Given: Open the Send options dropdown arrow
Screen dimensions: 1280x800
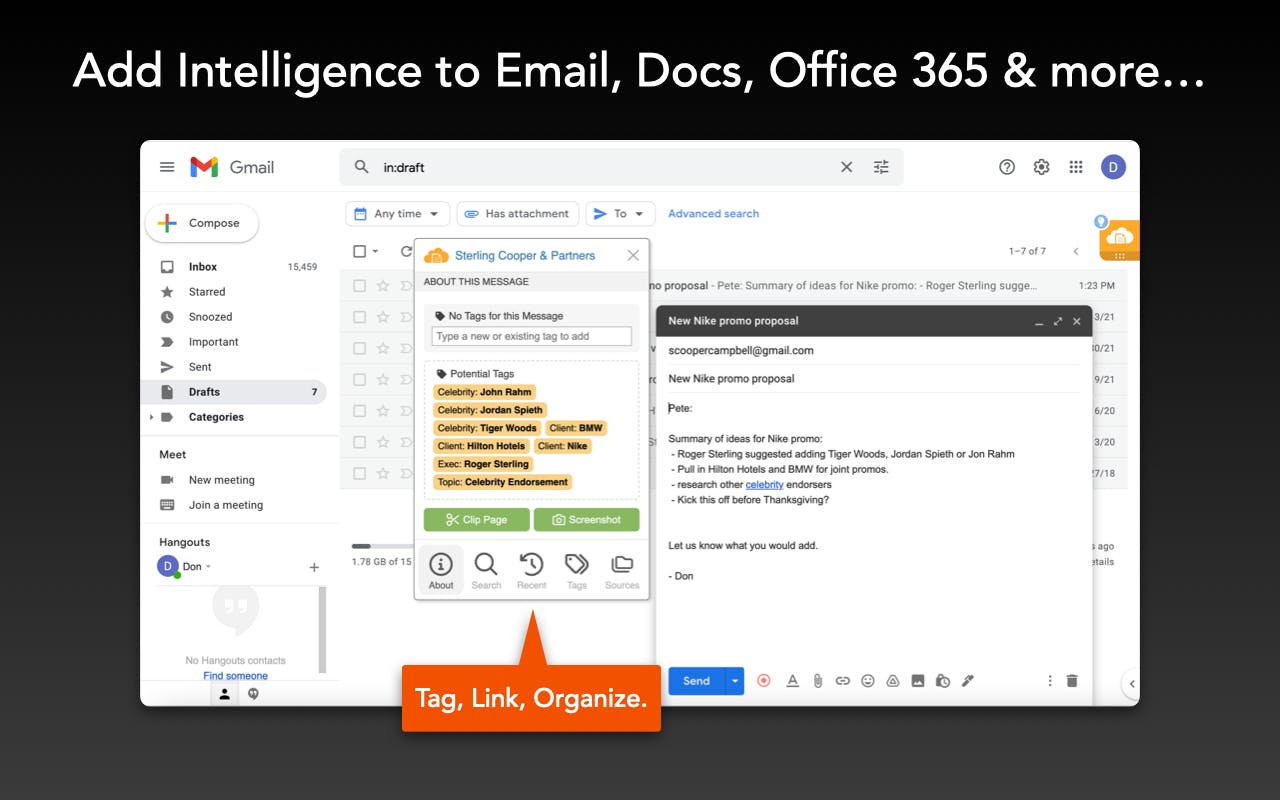Looking at the screenshot, I should pos(735,681).
